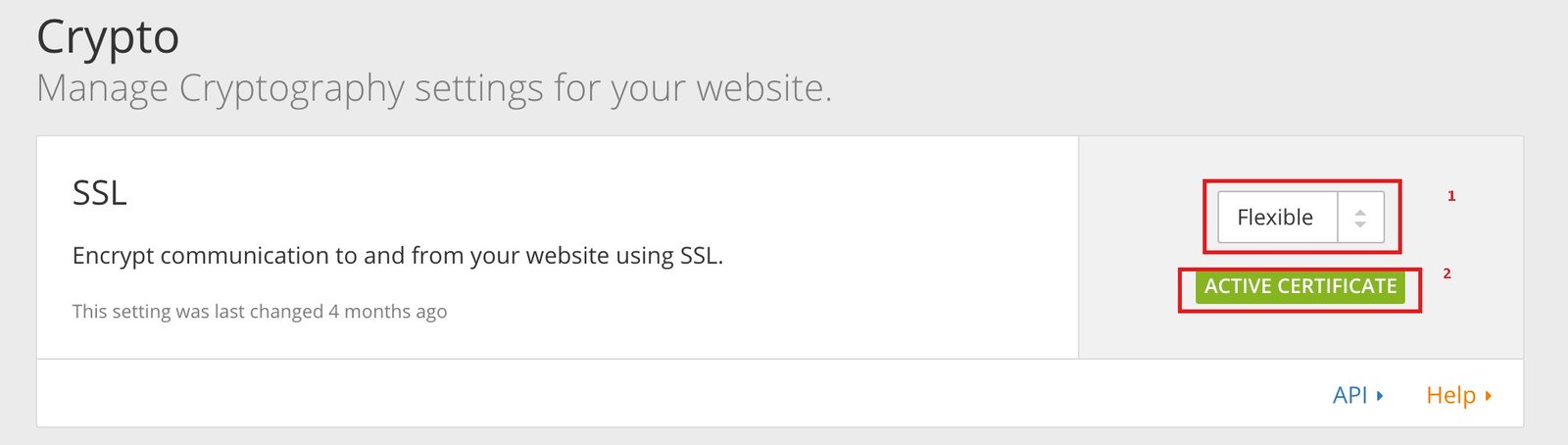This screenshot has height=445, width=1568.
Task: Click the last changed 4 months ago note
Action: tap(259, 312)
